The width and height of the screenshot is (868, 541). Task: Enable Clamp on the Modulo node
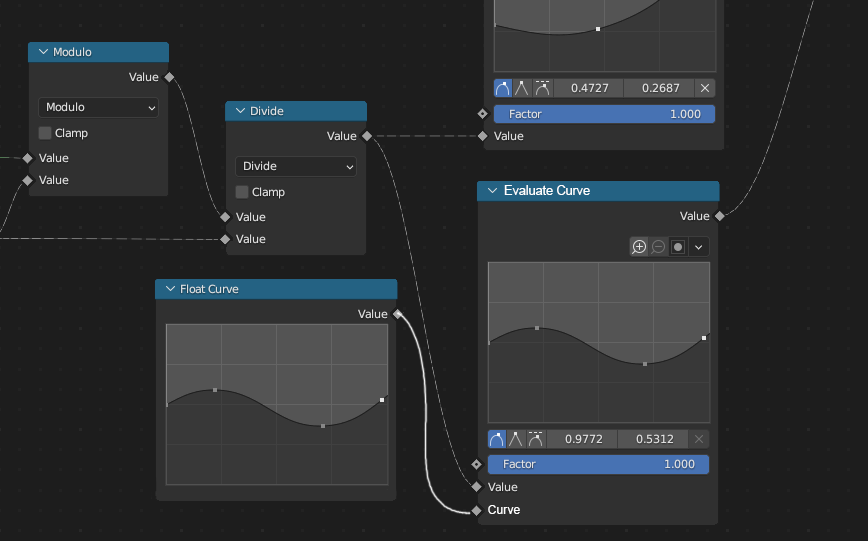(45, 133)
